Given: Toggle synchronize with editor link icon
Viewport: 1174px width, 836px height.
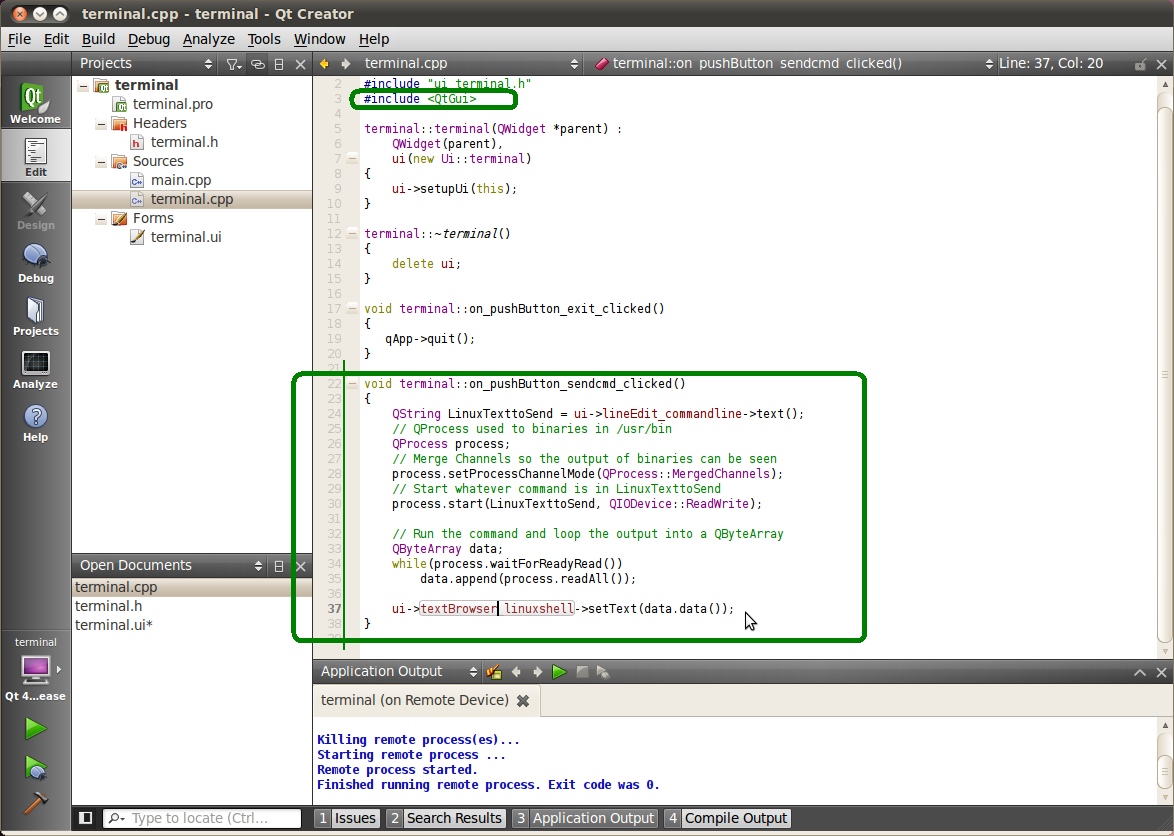Looking at the screenshot, I should click(x=258, y=64).
